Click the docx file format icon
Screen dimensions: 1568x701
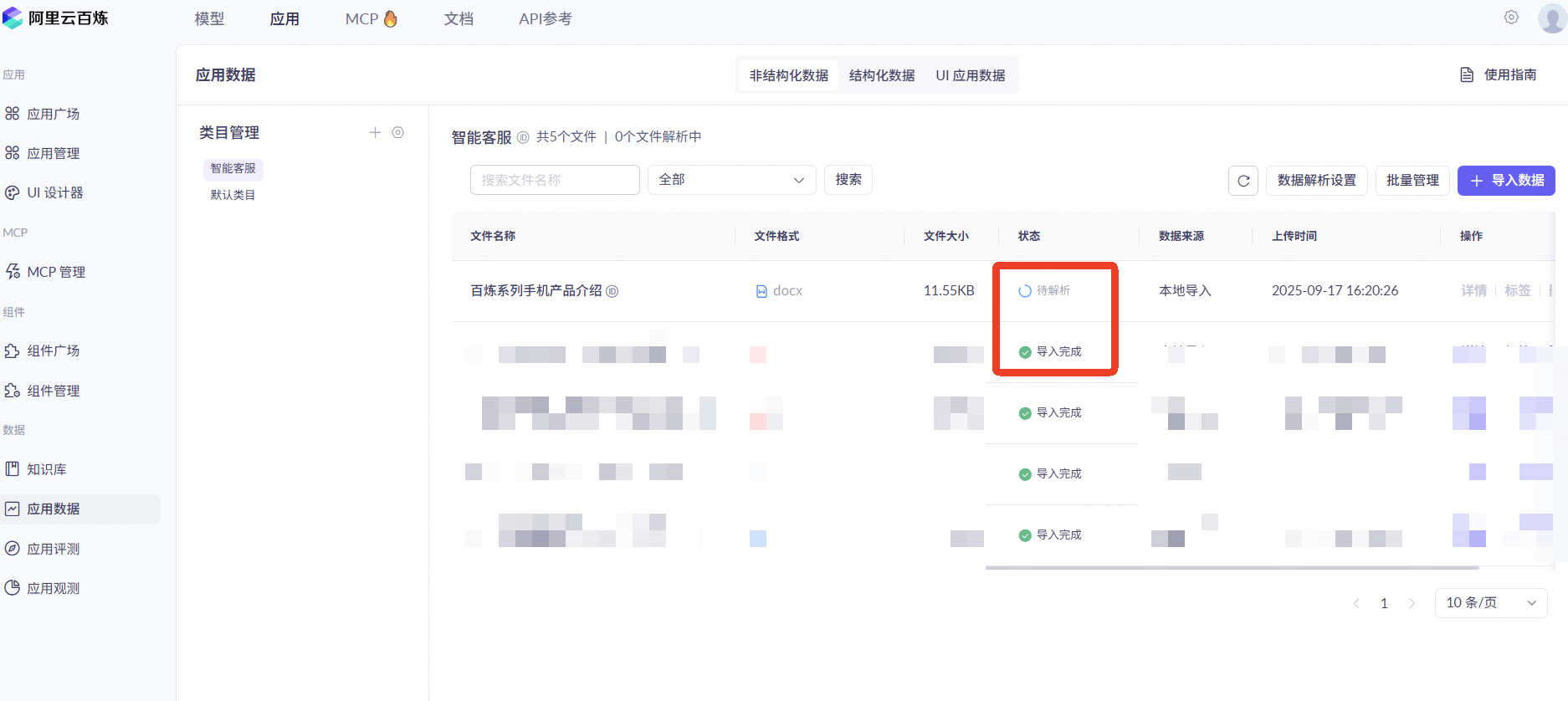click(761, 291)
